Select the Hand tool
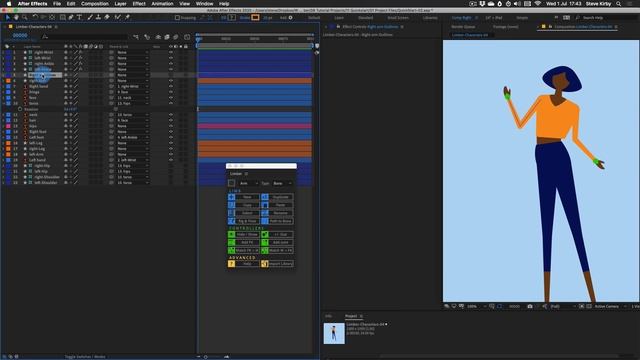Image resolution: width=640 pixels, height=360 pixels. 16,18
